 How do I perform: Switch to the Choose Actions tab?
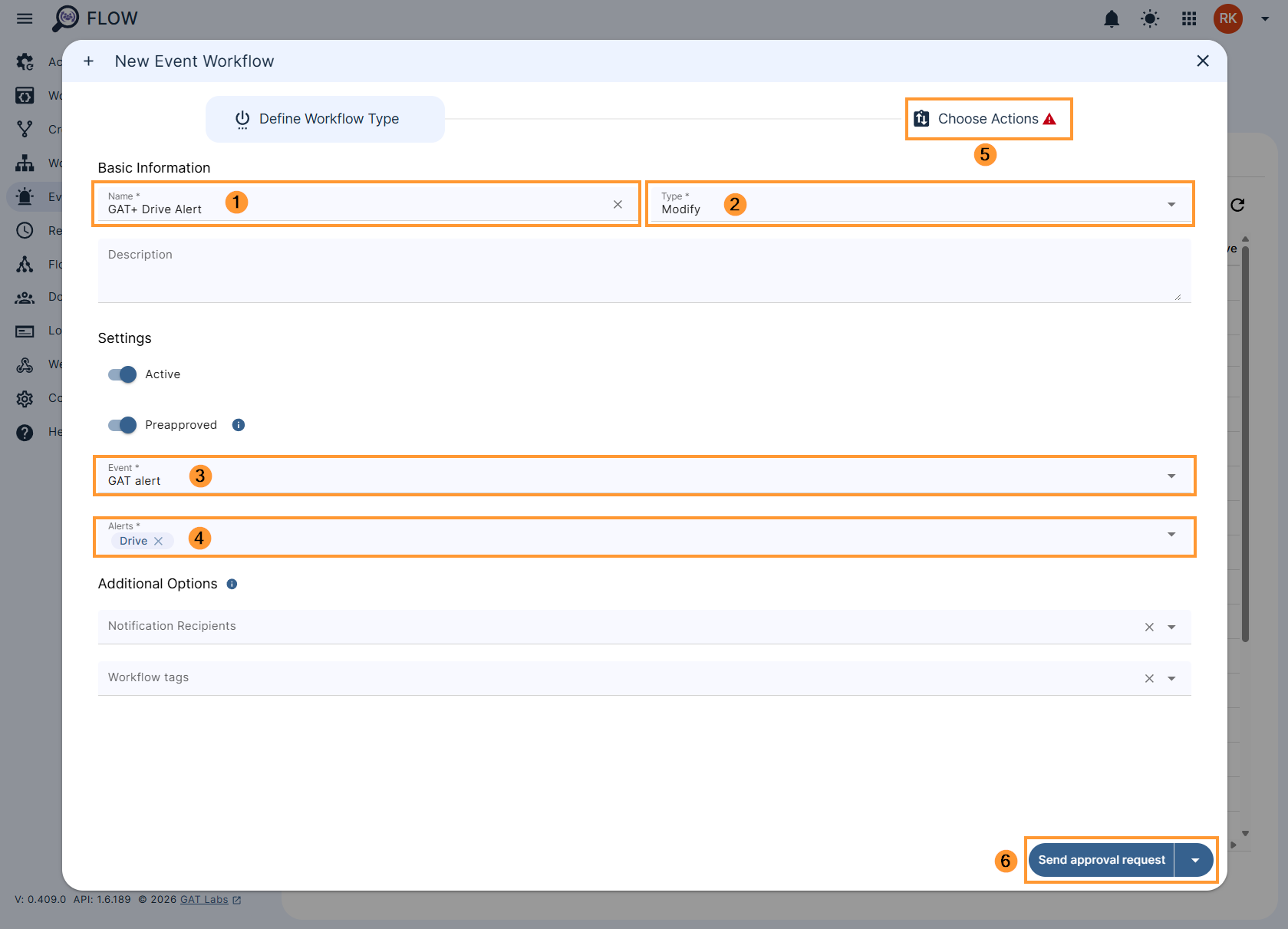pyautogui.click(x=988, y=119)
